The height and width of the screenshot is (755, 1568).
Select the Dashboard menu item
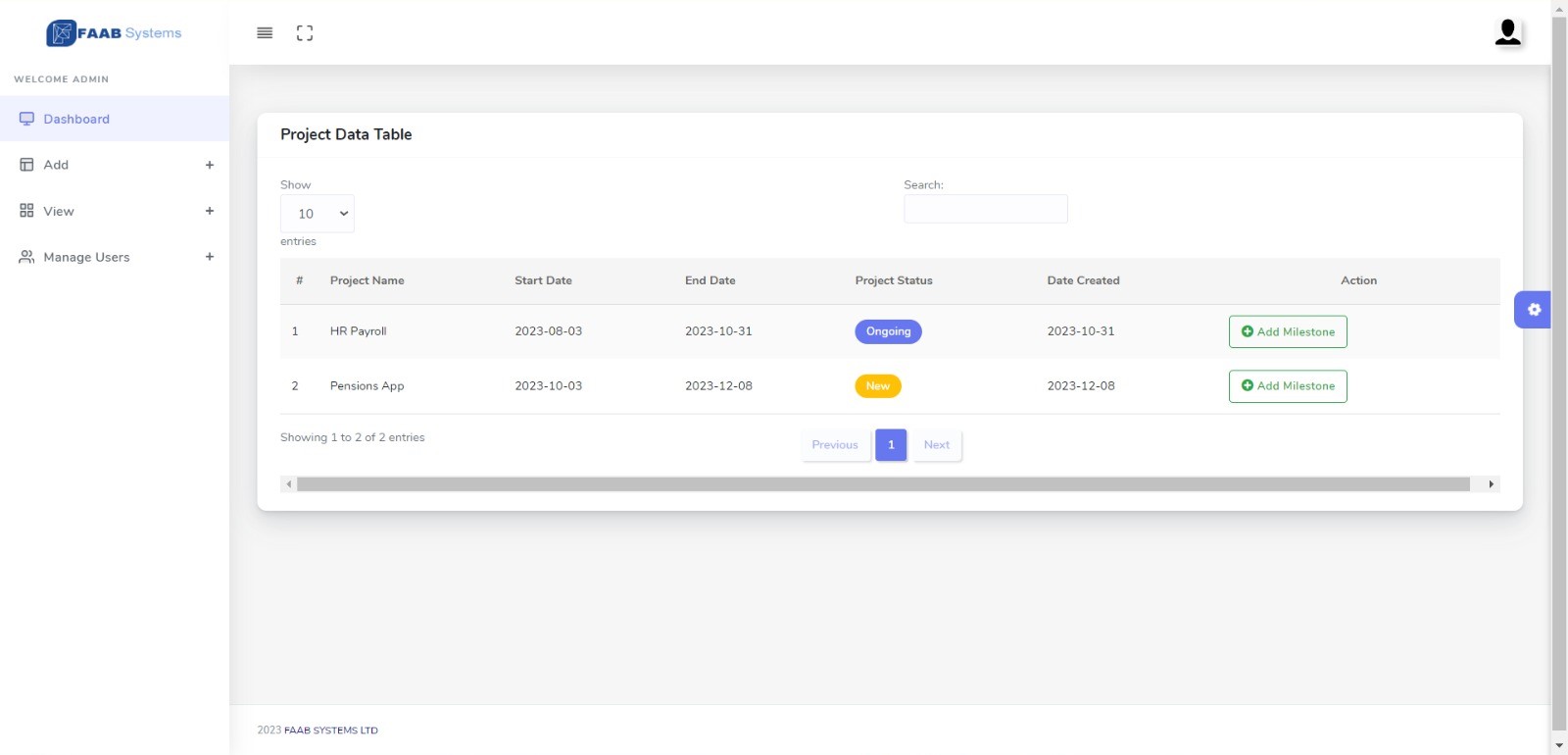click(x=76, y=119)
